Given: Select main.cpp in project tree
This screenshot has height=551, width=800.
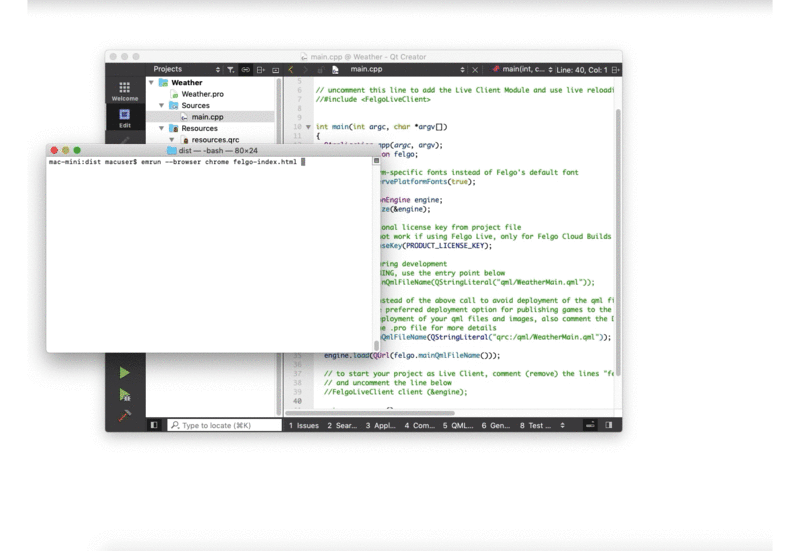Looking at the screenshot, I should click(207, 117).
